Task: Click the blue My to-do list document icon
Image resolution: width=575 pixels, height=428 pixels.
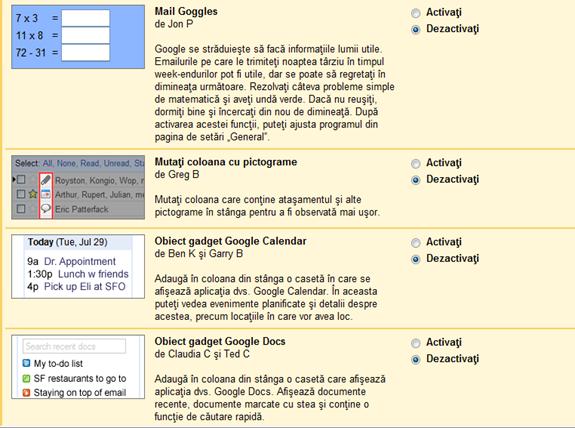Action: click(x=26, y=363)
